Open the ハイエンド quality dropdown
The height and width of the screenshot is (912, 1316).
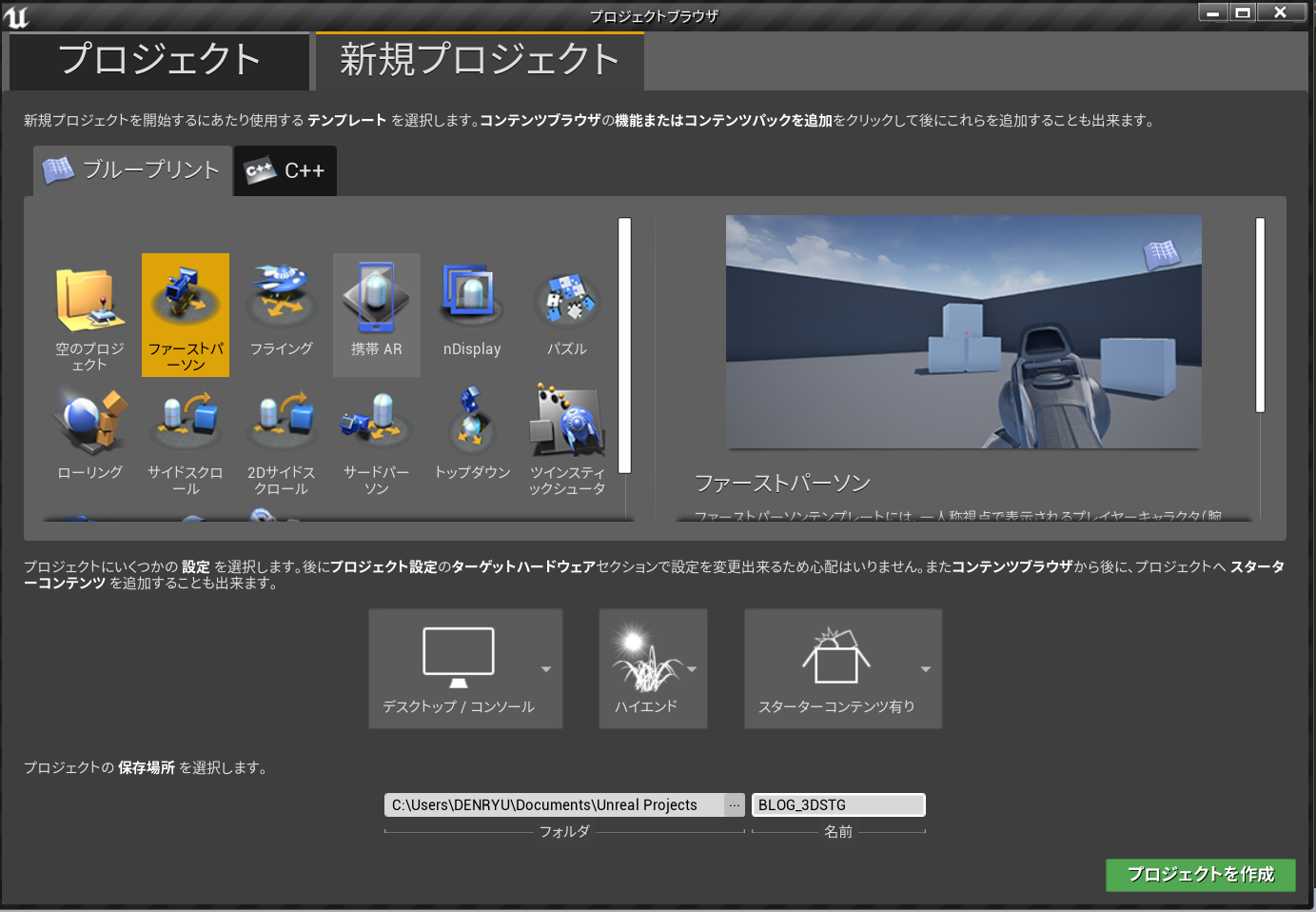click(x=653, y=669)
